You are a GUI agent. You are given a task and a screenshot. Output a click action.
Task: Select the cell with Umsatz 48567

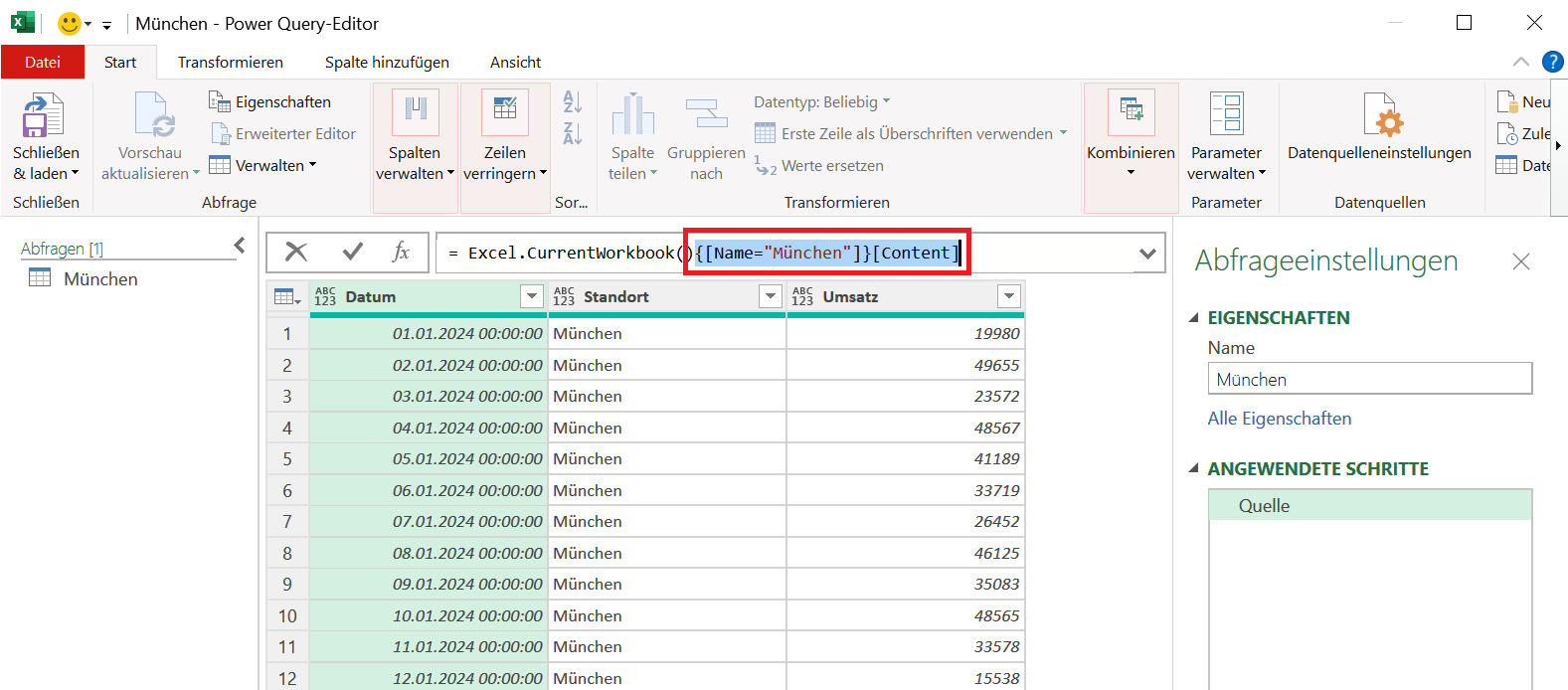click(x=905, y=429)
